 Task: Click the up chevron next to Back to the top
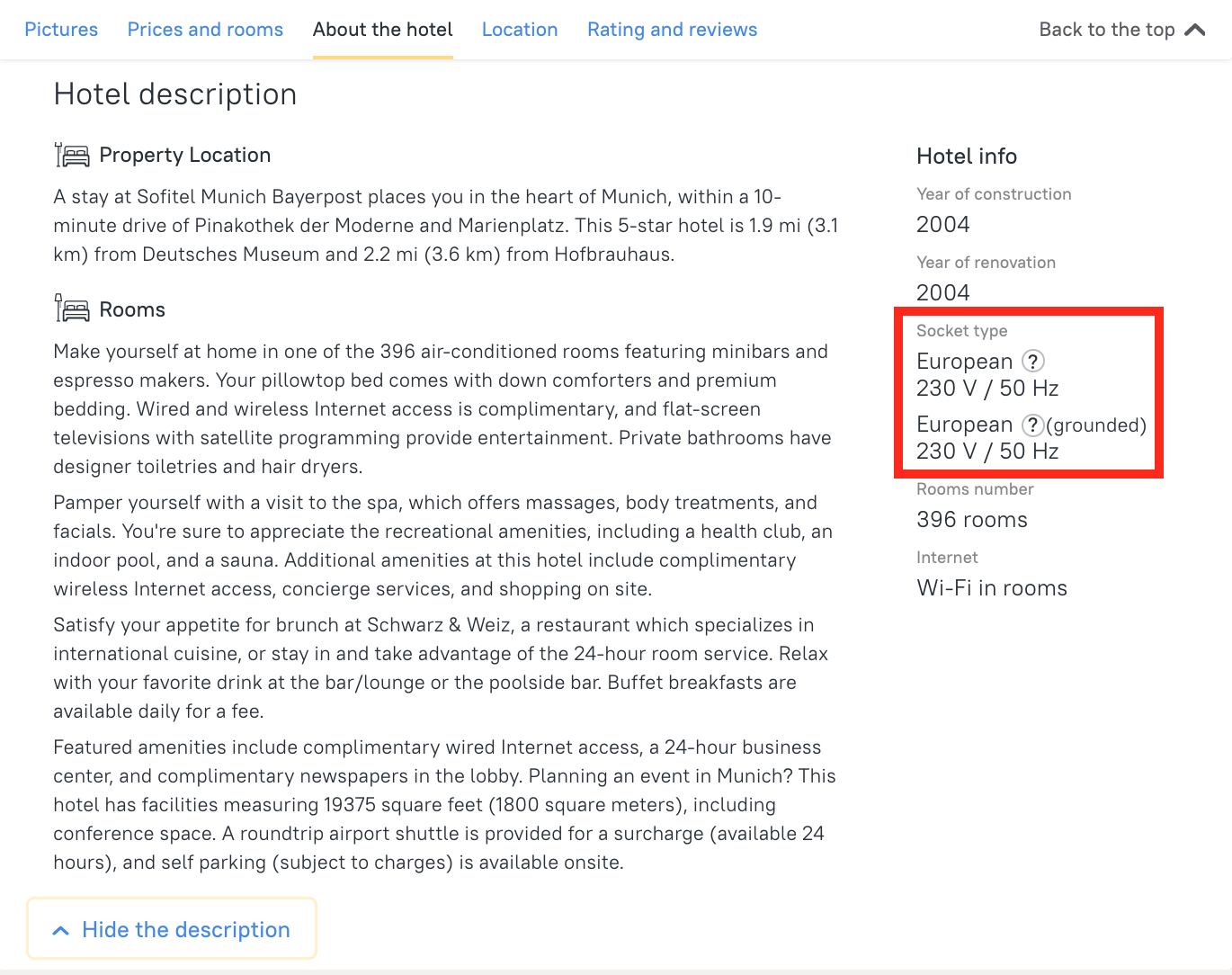1195,30
